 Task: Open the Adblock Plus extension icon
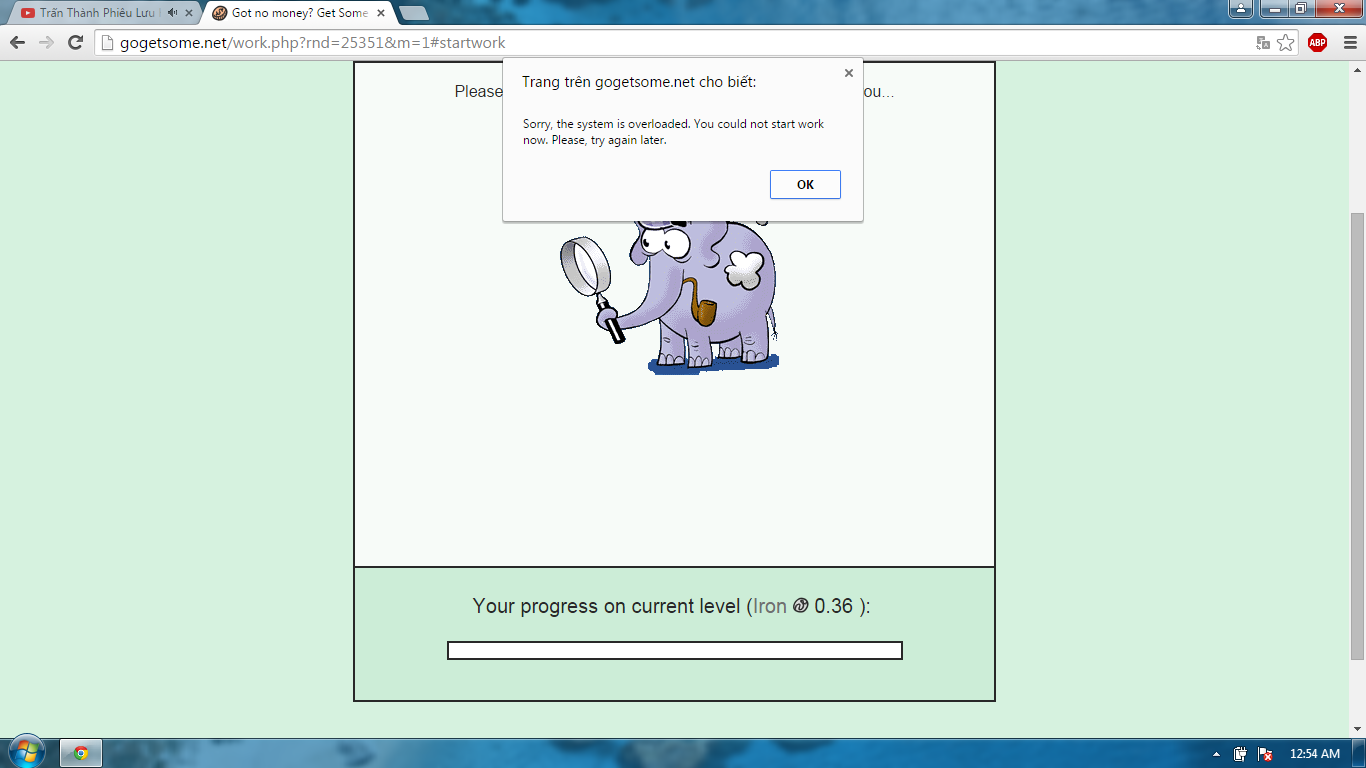click(1317, 43)
